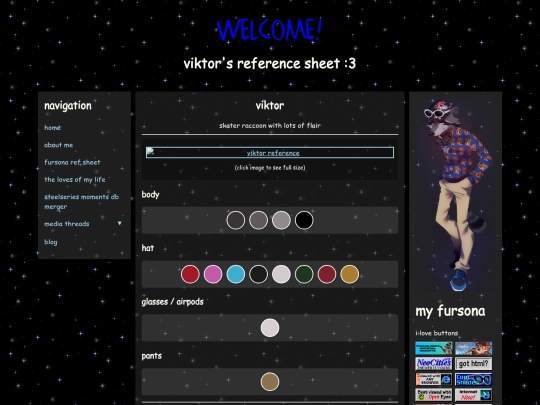Open the NeoCities web badge
Image resolution: width=540 pixels, height=405 pixels.
click(x=434, y=364)
